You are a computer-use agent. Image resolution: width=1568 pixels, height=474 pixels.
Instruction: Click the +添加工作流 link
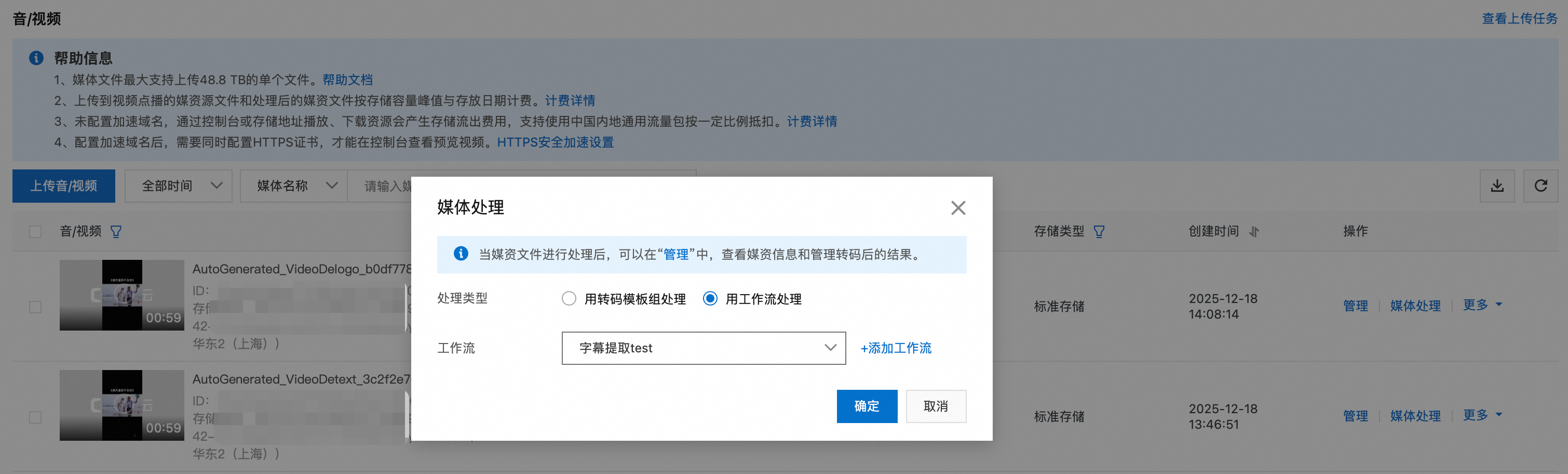(x=896, y=348)
